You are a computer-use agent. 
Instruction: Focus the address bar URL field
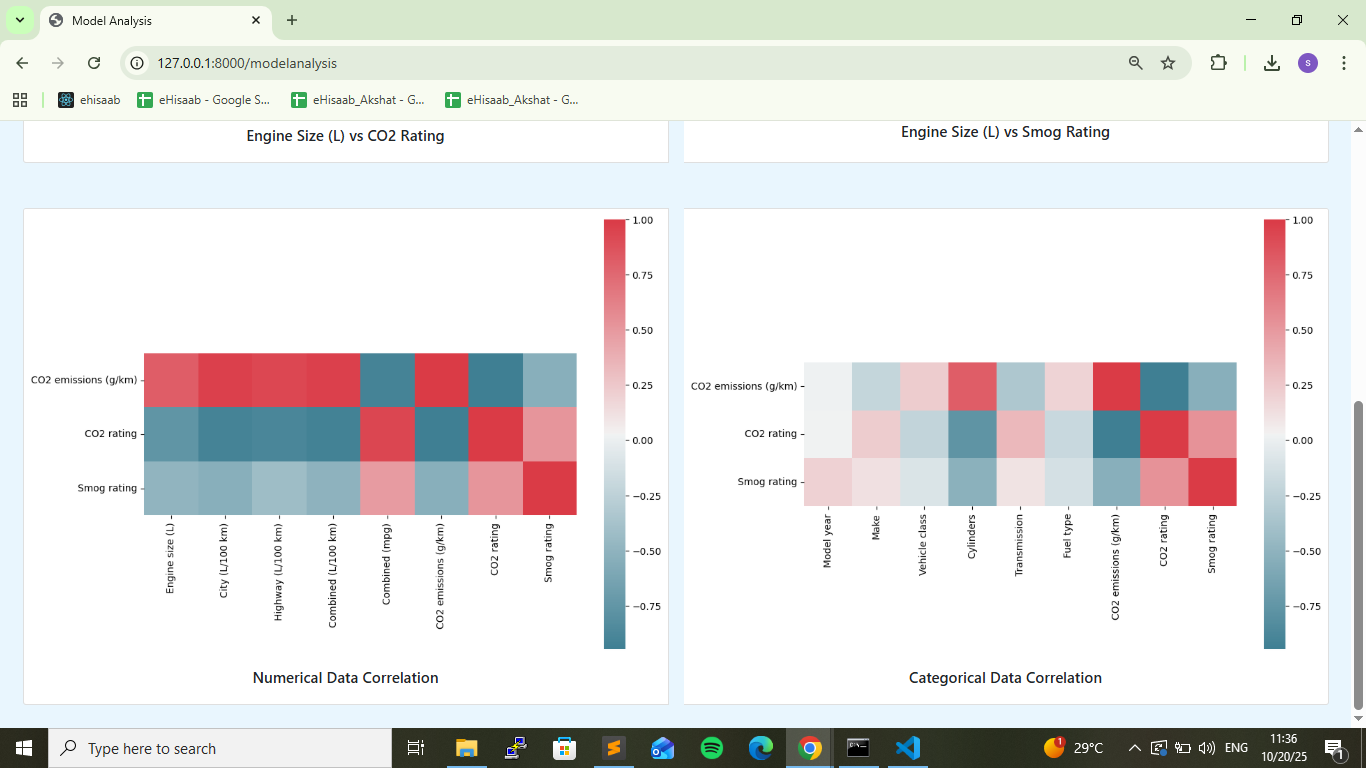600,63
